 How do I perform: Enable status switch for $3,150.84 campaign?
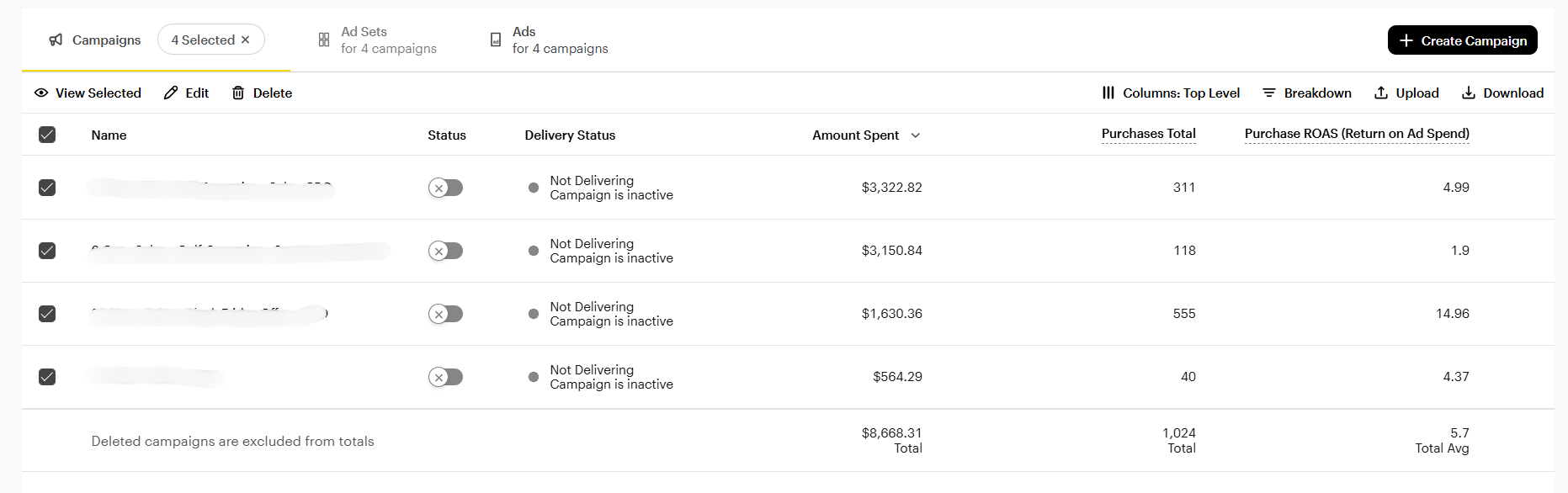pos(445,251)
